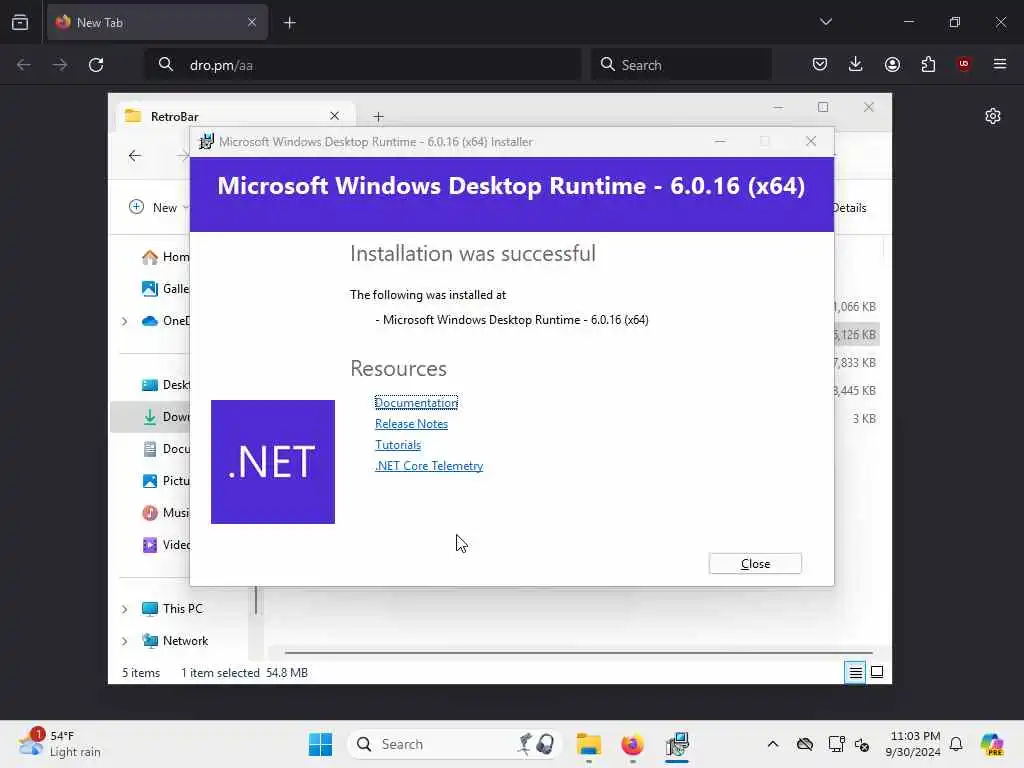1024x768 pixels.
Task: Go back in File Explorer
Action: (135, 155)
